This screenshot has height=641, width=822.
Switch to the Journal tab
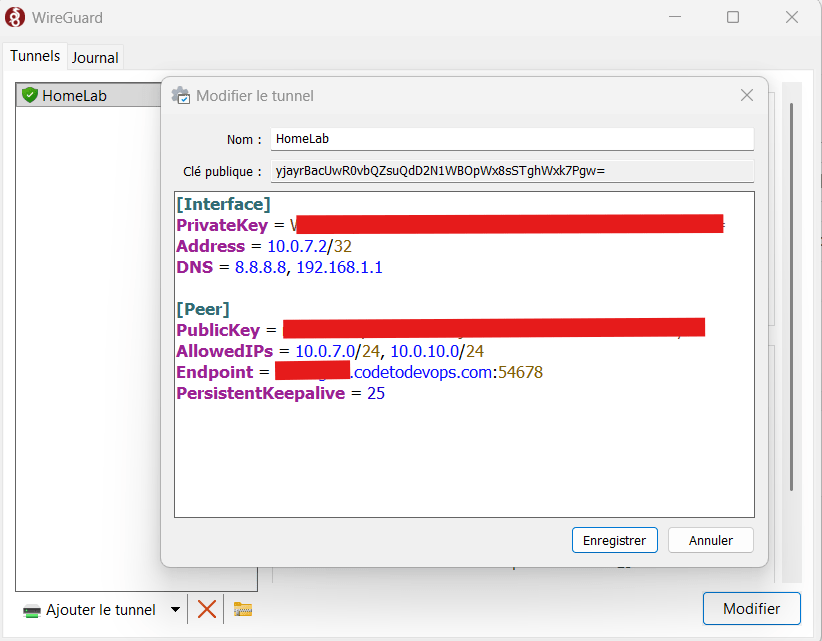[x=95, y=58]
